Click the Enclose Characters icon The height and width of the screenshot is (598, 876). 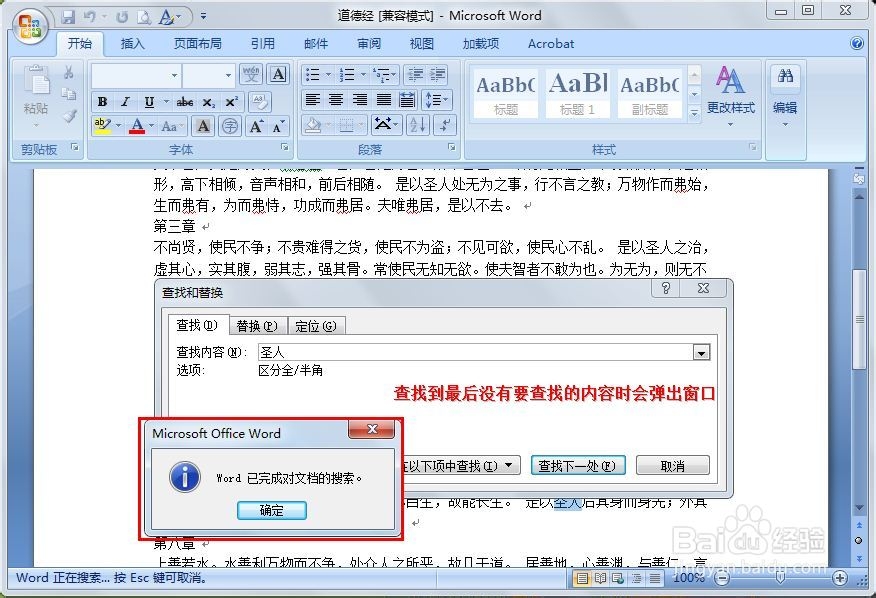(230, 126)
